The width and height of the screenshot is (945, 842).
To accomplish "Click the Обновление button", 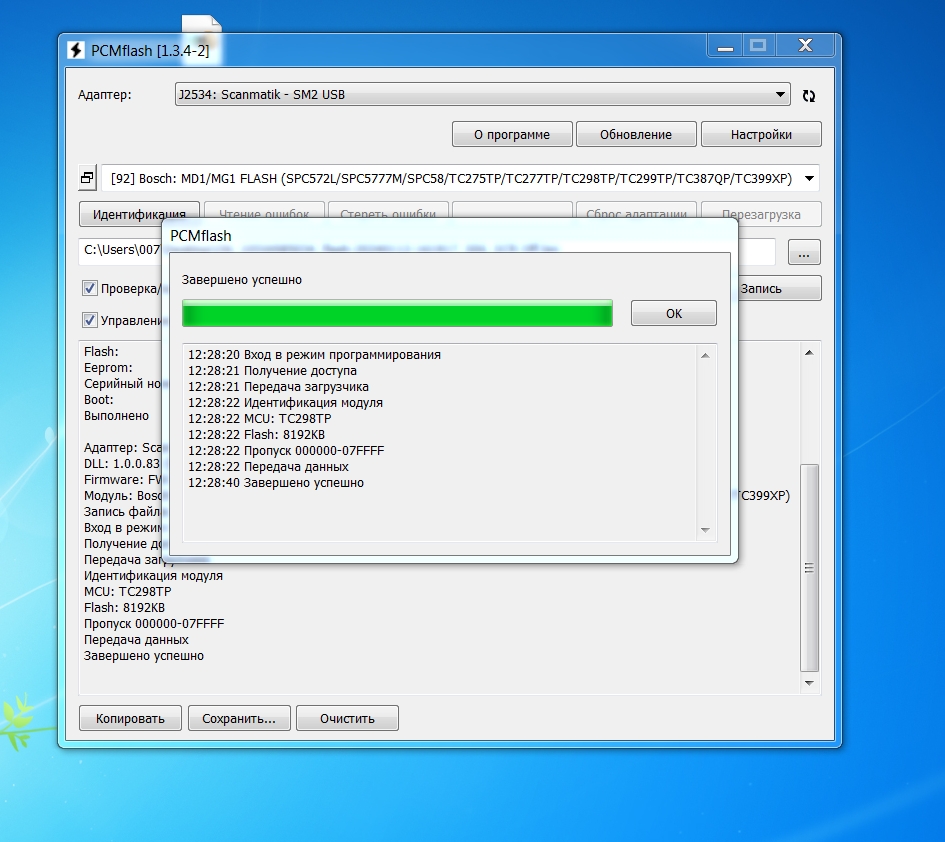I will 636,134.
